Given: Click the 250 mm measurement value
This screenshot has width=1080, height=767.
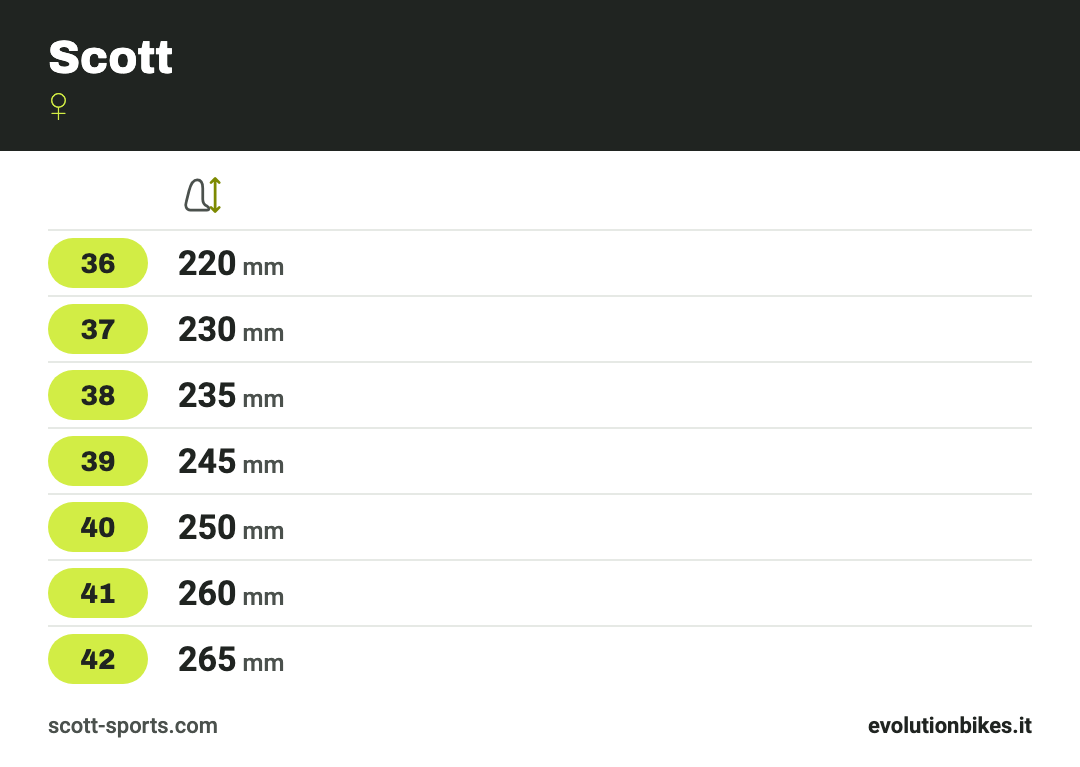Looking at the screenshot, I should click(231, 528).
